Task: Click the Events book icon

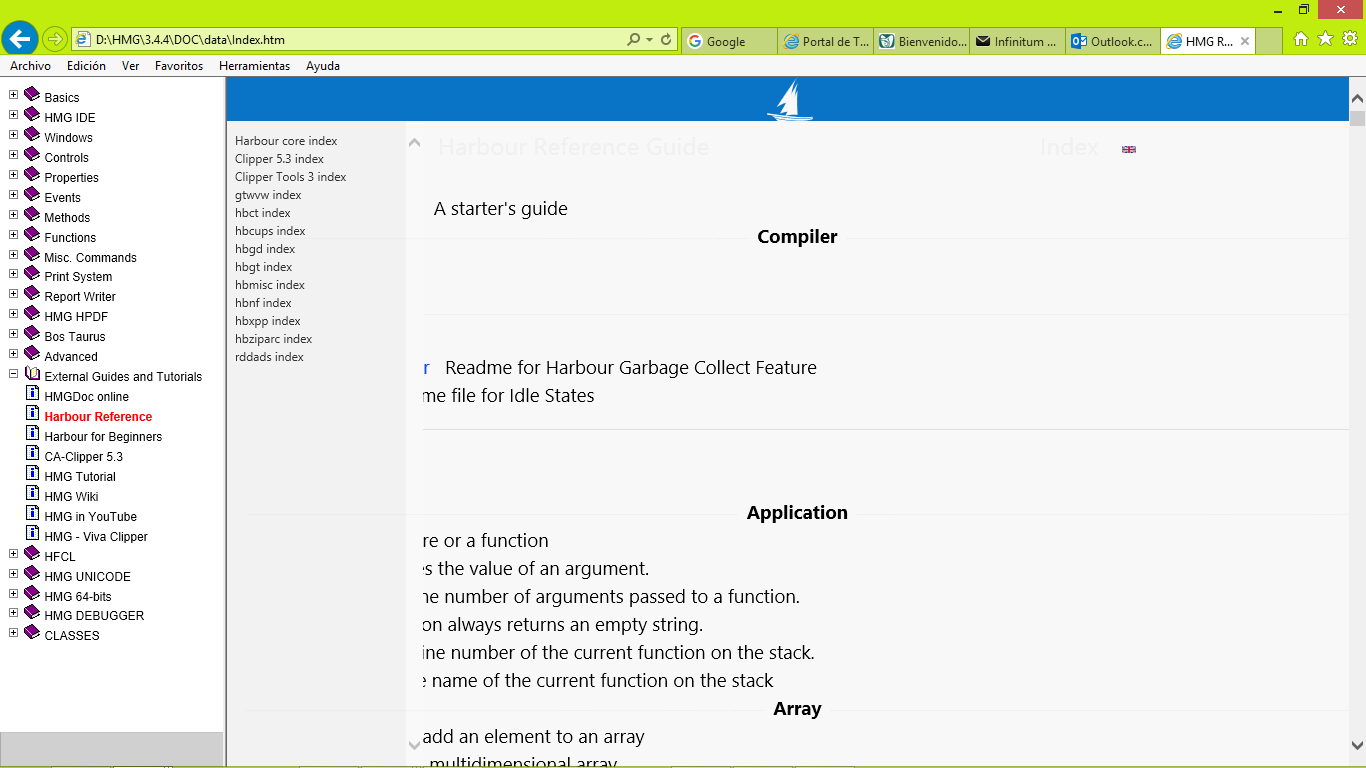Action: (32, 195)
